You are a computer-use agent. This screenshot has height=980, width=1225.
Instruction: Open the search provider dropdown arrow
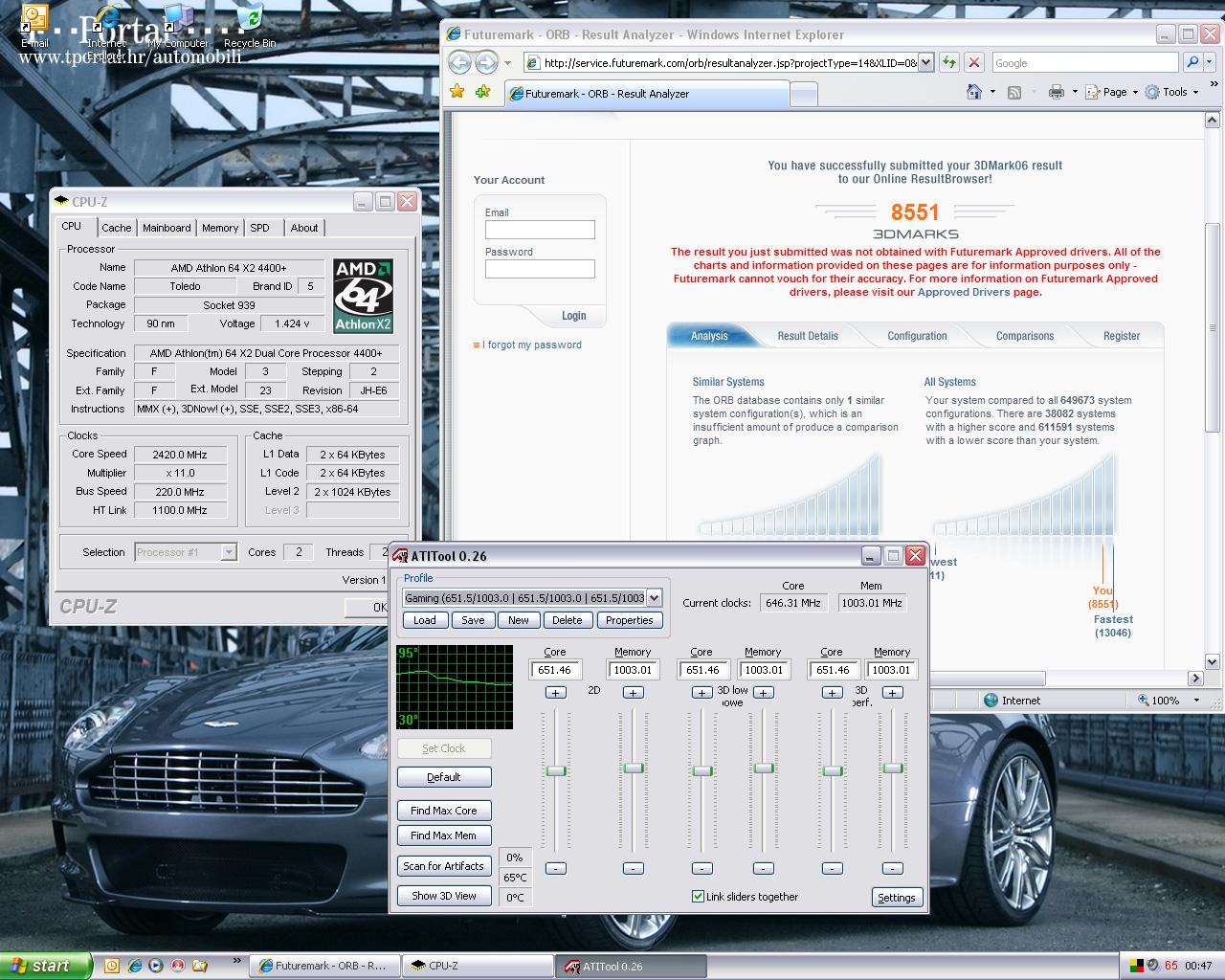[x=1209, y=63]
